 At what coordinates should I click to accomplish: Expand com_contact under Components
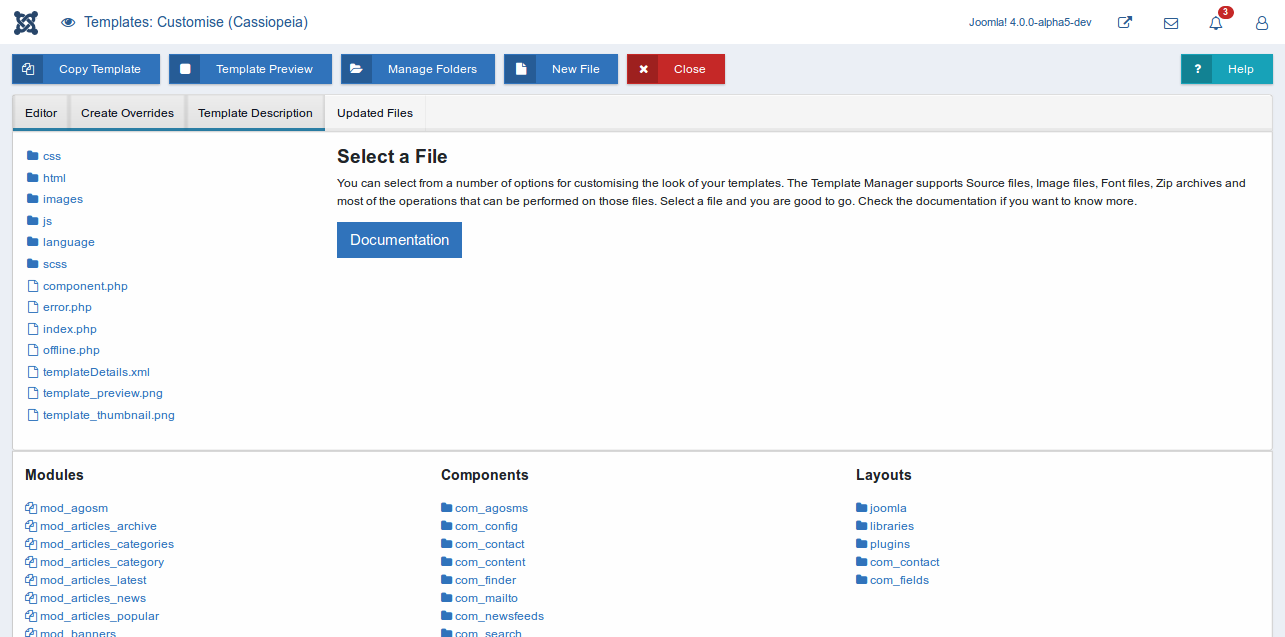click(x=490, y=544)
